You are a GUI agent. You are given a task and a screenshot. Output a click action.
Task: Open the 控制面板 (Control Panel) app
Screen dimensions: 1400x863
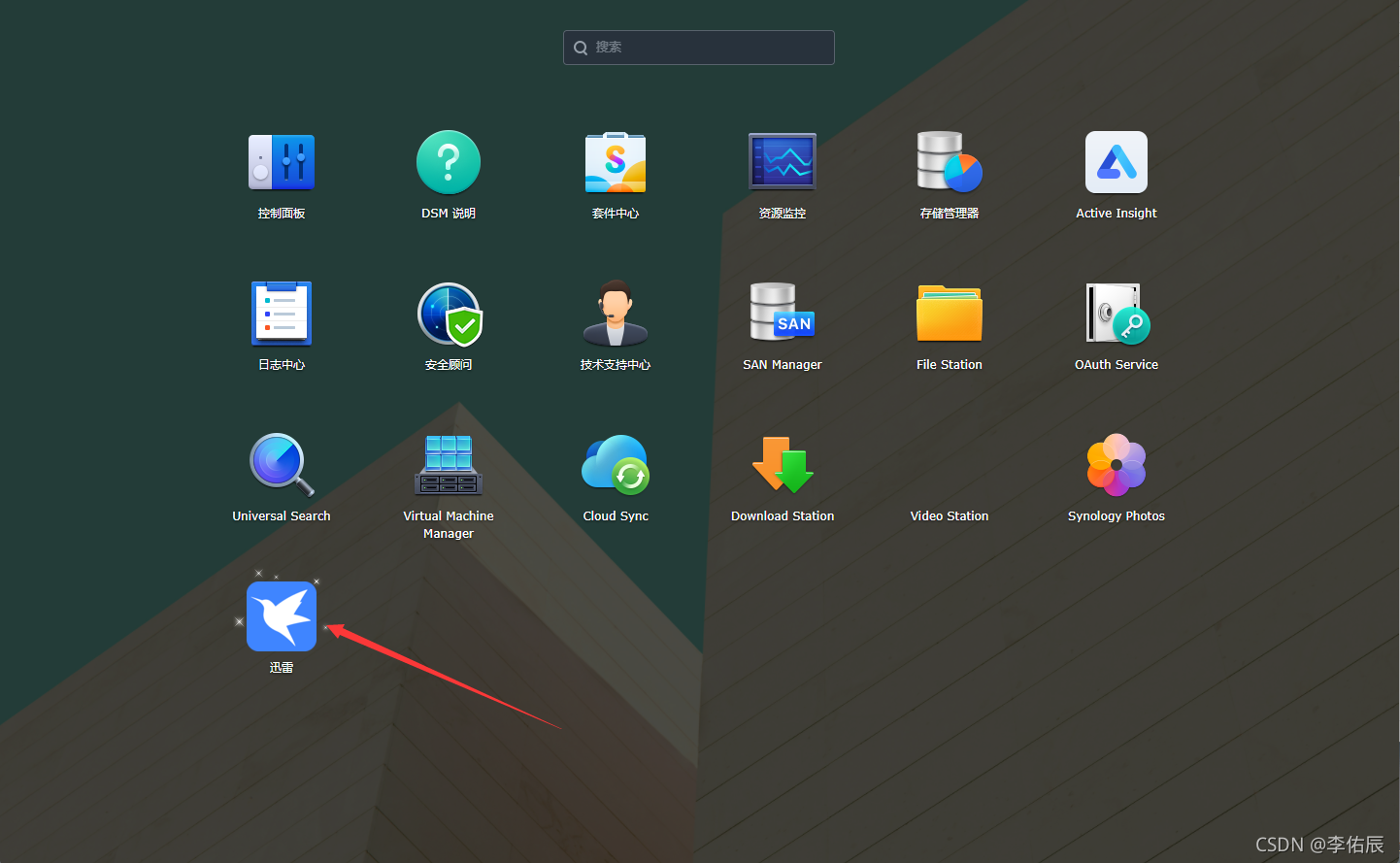coord(282,163)
